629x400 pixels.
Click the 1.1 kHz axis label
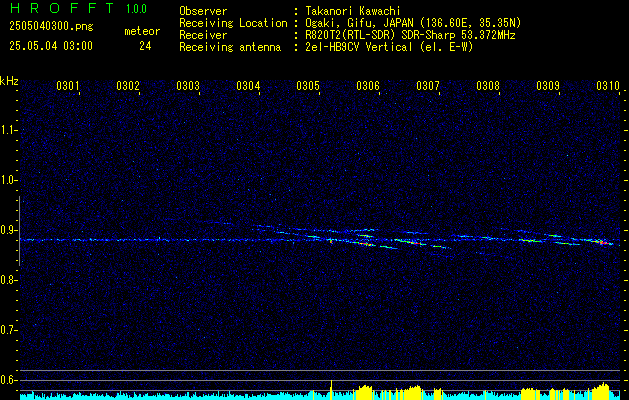pos(9,130)
